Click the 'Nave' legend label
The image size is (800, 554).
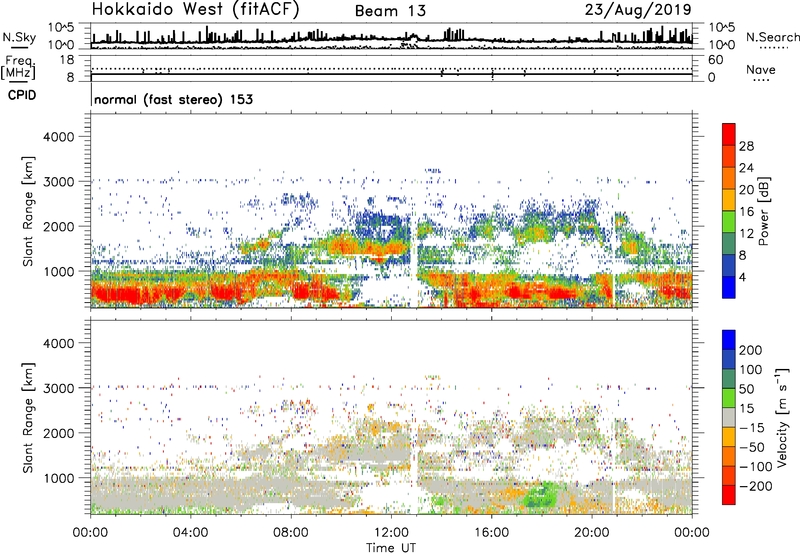[x=761, y=70]
